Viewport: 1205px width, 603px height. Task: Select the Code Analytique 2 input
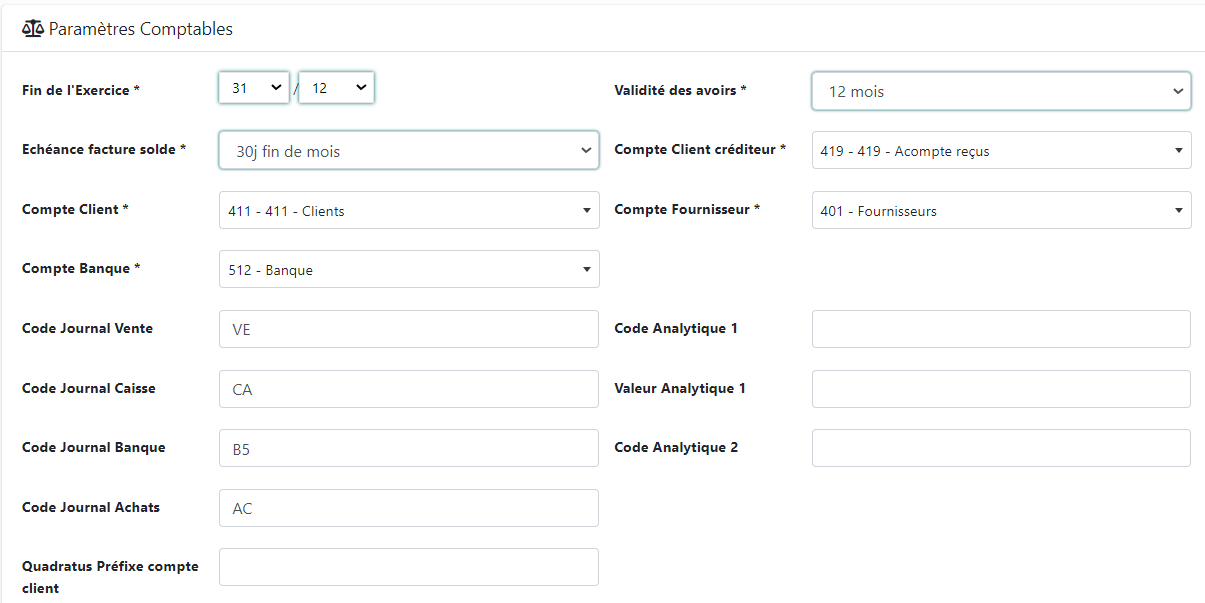pos(1001,449)
